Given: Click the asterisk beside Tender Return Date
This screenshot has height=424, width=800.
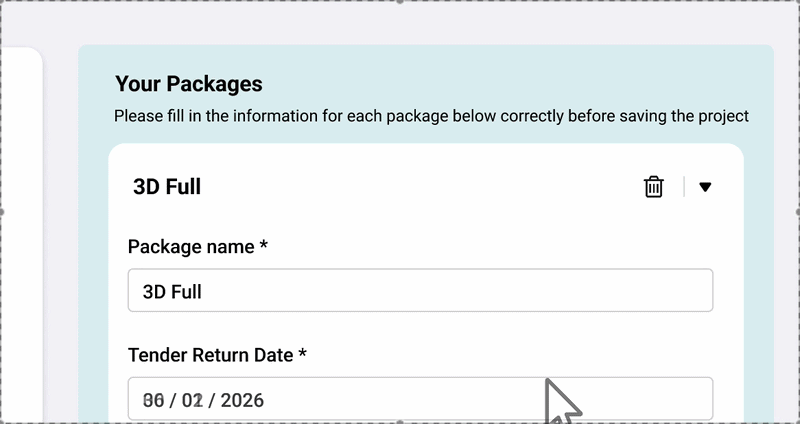Looking at the screenshot, I should [x=302, y=355].
